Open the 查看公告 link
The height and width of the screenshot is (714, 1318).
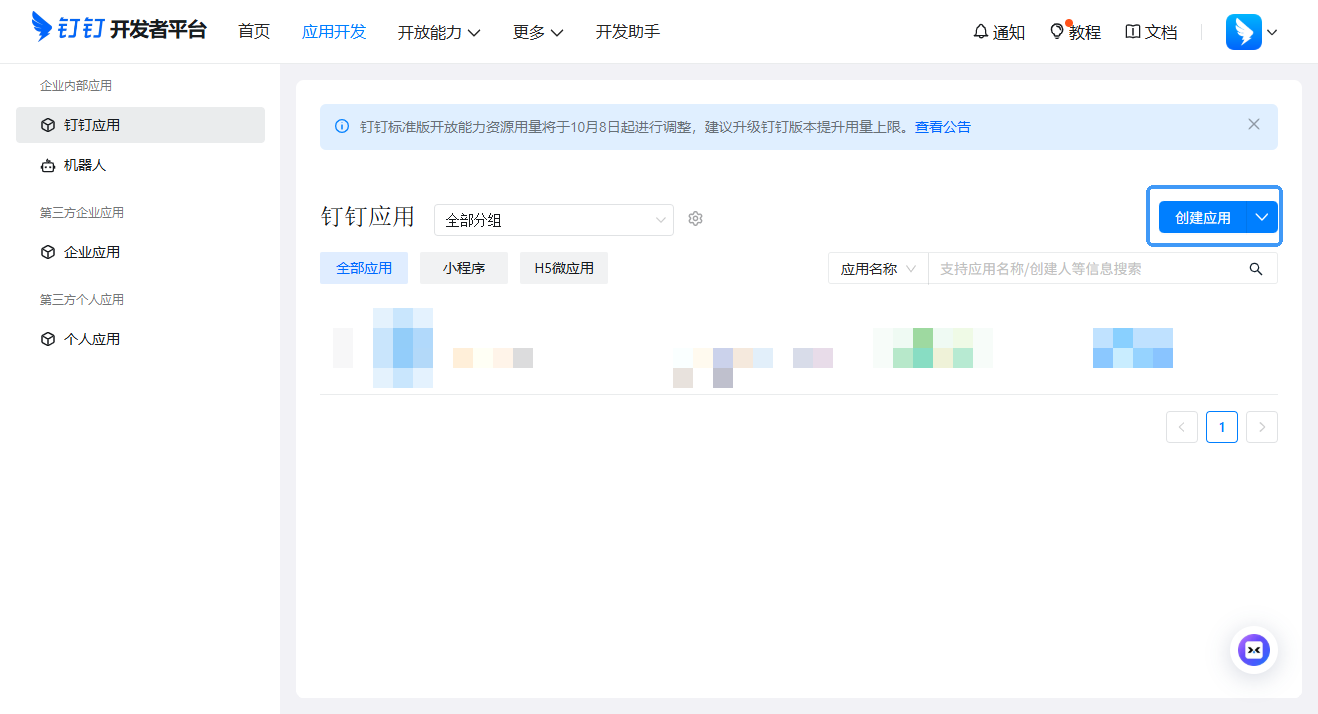pyautogui.click(x=942, y=127)
